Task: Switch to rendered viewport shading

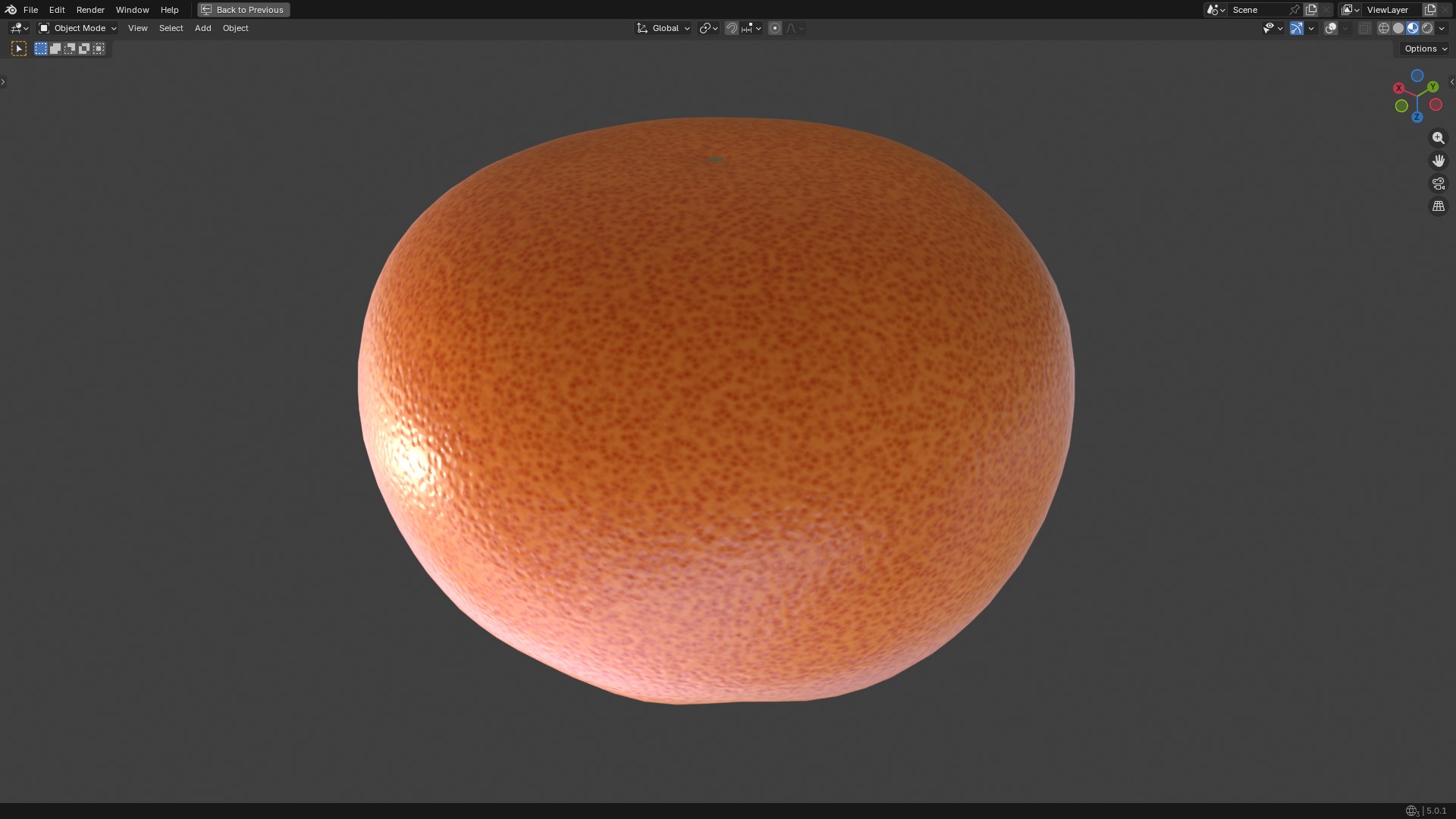Action: [x=1427, y=28]
